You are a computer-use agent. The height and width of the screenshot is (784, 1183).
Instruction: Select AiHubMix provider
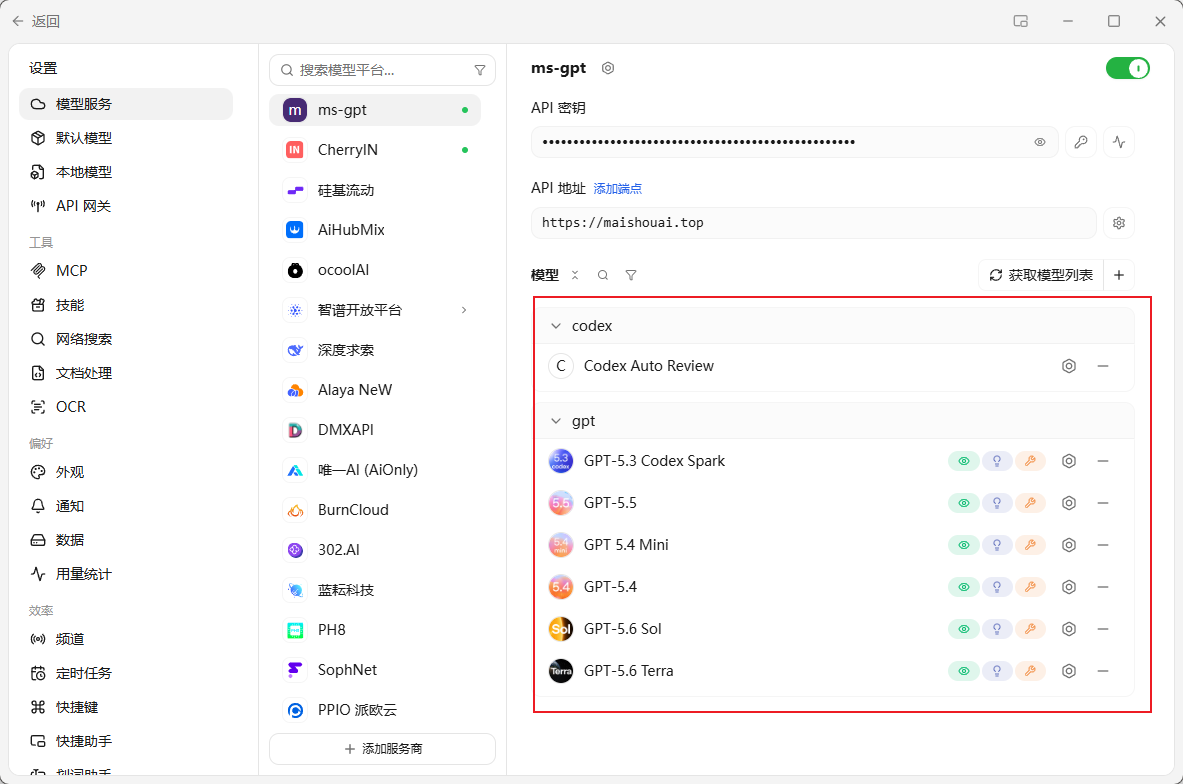pyautogui.click(x=375, y=230)
